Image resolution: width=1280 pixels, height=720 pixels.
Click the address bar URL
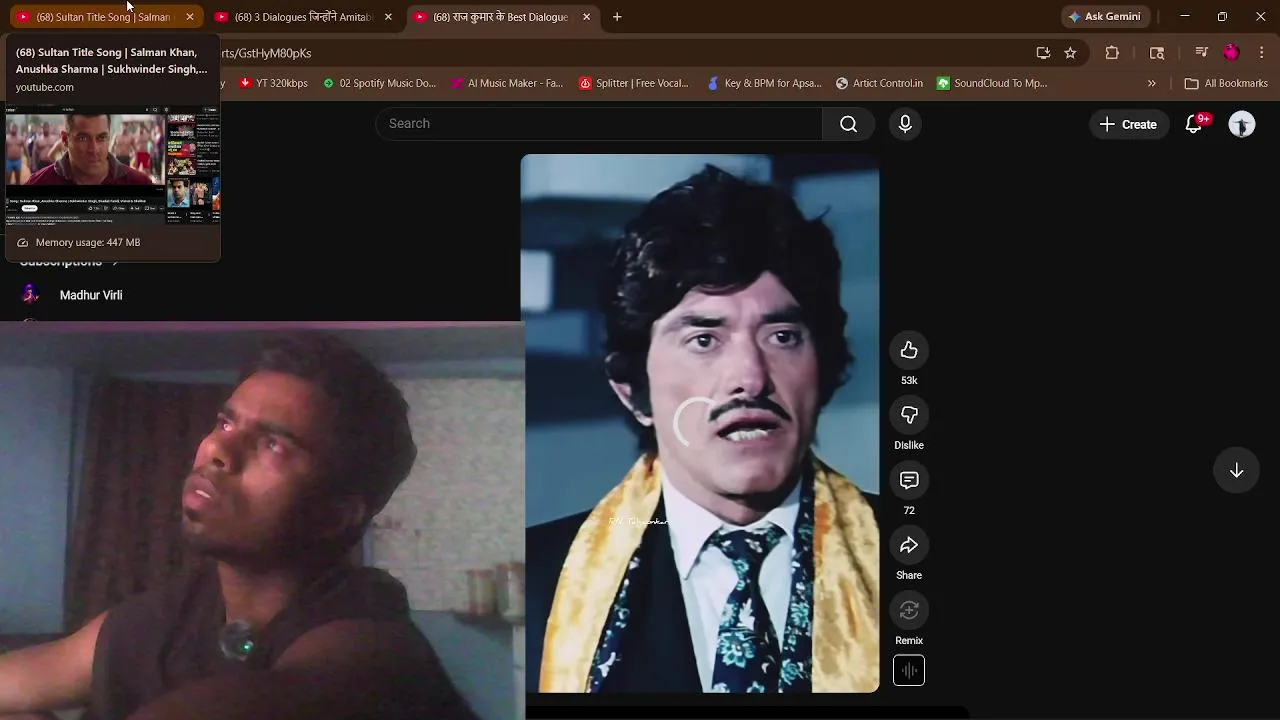[x=265, y=53]
